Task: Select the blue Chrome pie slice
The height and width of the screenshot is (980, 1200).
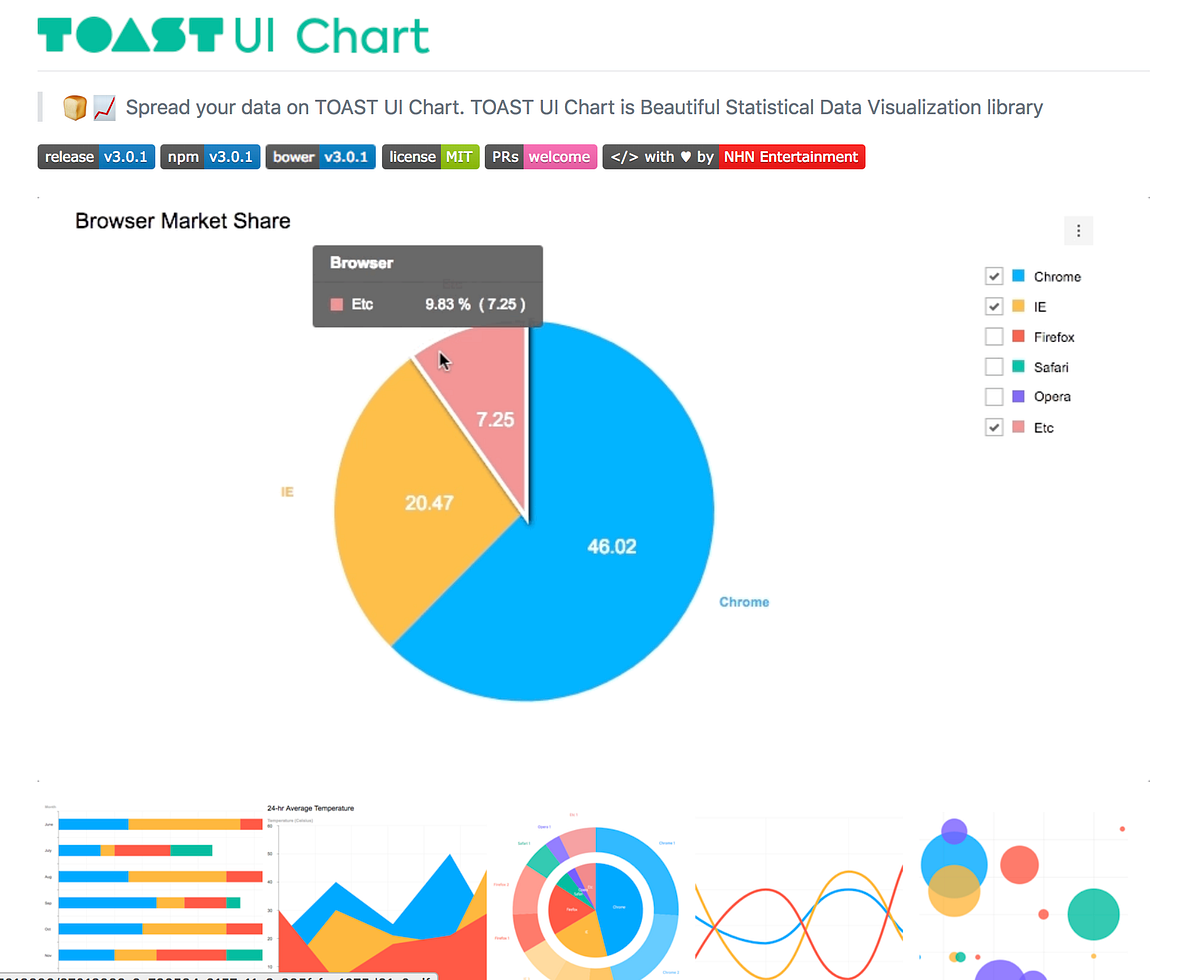Action: pos(610,560)
